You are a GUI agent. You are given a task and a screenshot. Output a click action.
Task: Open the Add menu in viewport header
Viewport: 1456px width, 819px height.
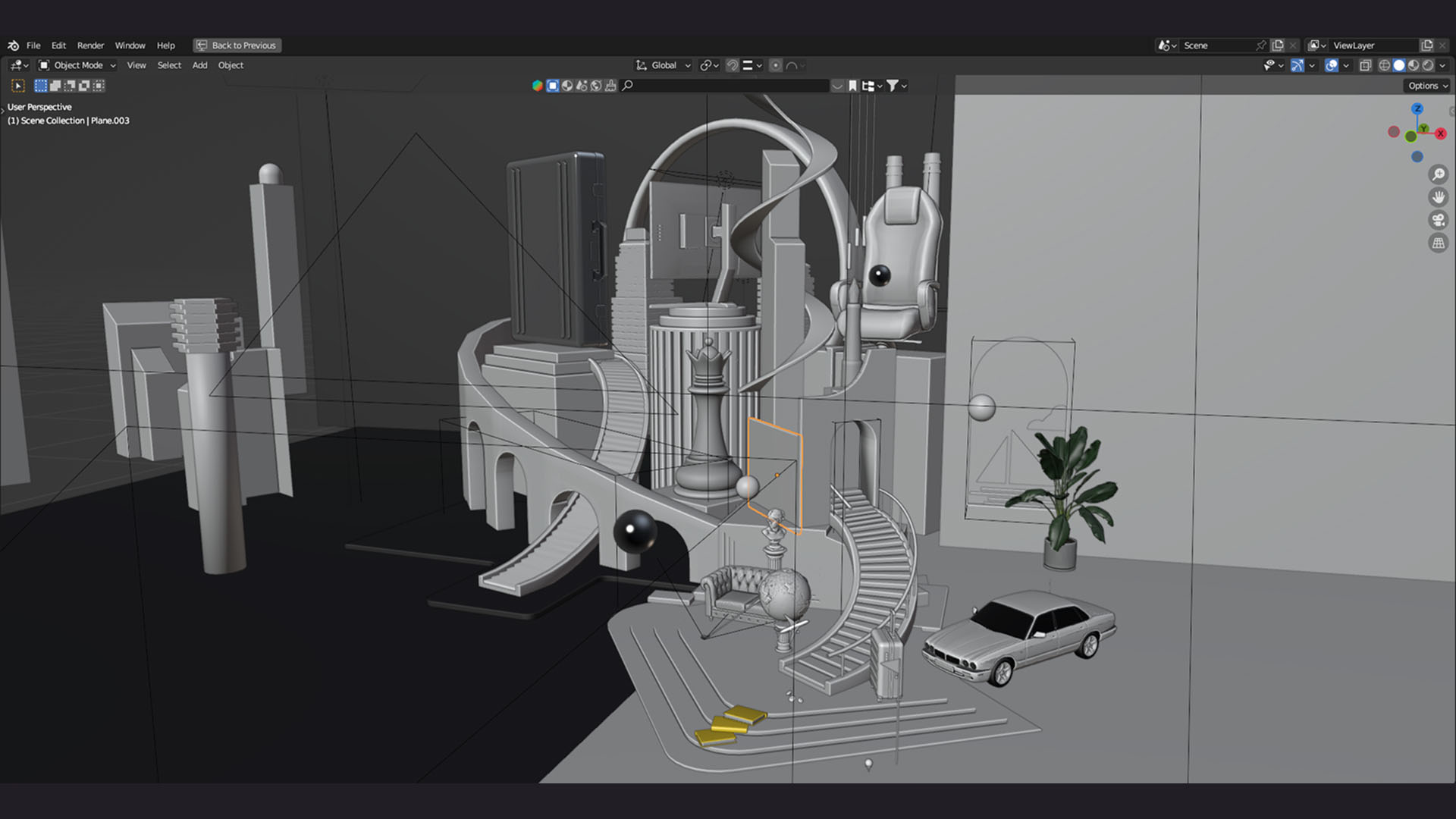point(199,65)
